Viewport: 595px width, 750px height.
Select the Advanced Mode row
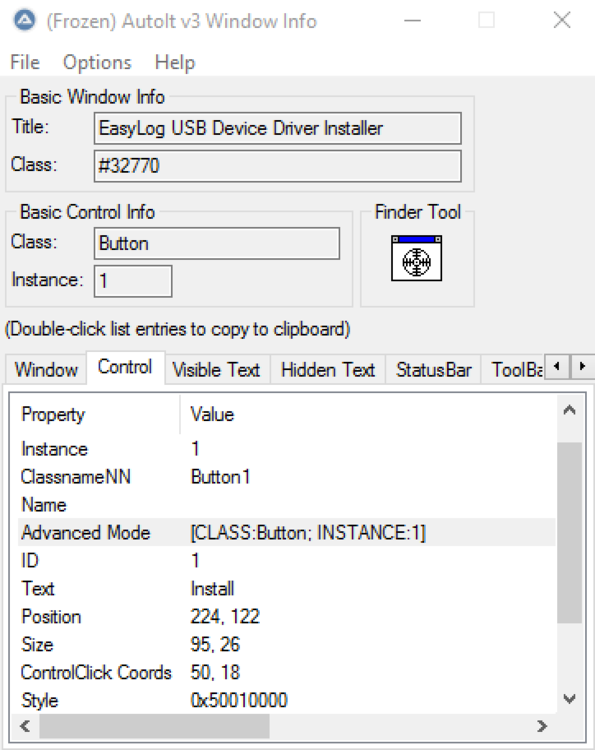coord(287,533)
